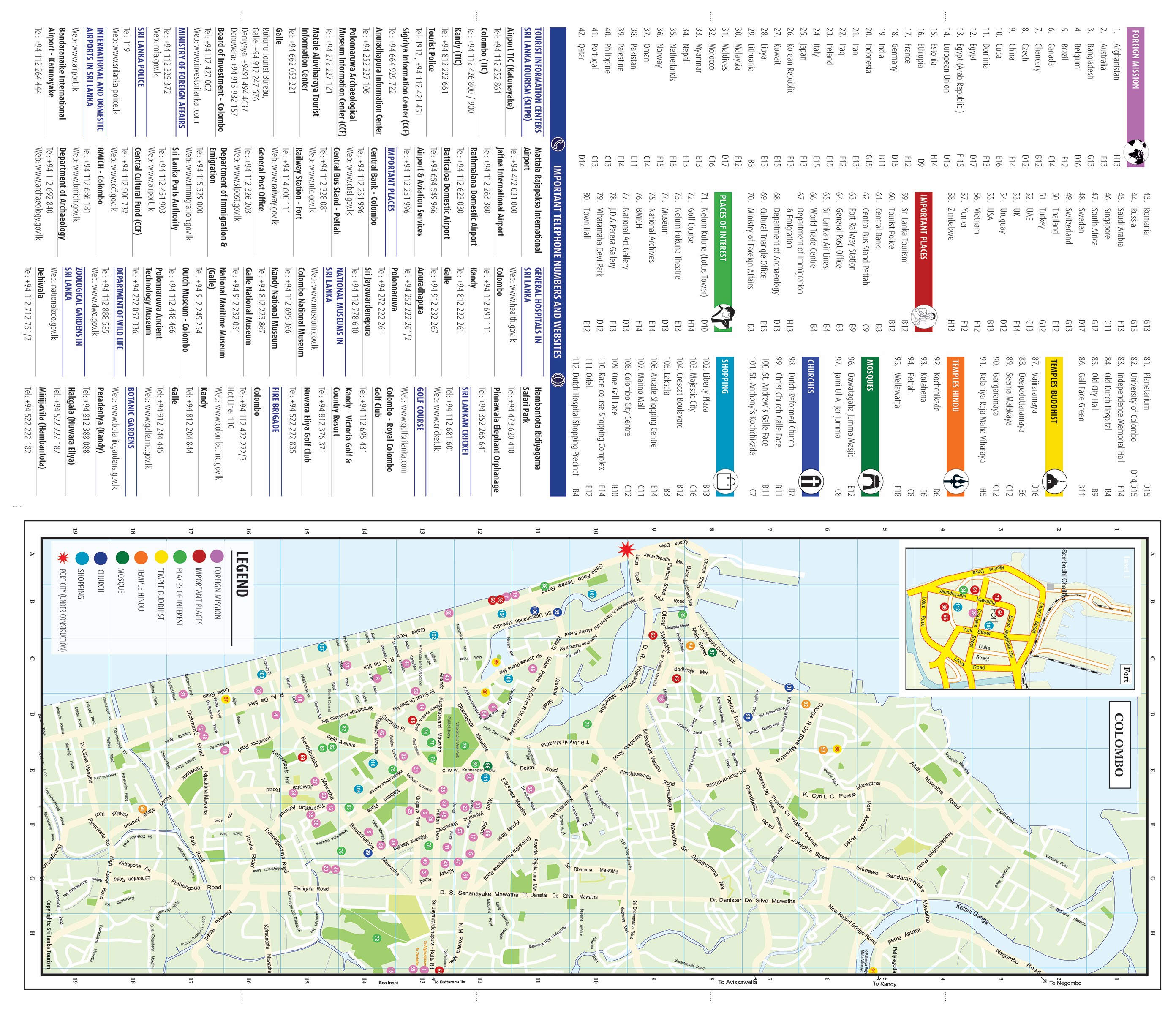The height and width of the screenshot is (1013, 1176).
Task: Click the light blue Shopping legend circle
Action: tap(82, 558)
